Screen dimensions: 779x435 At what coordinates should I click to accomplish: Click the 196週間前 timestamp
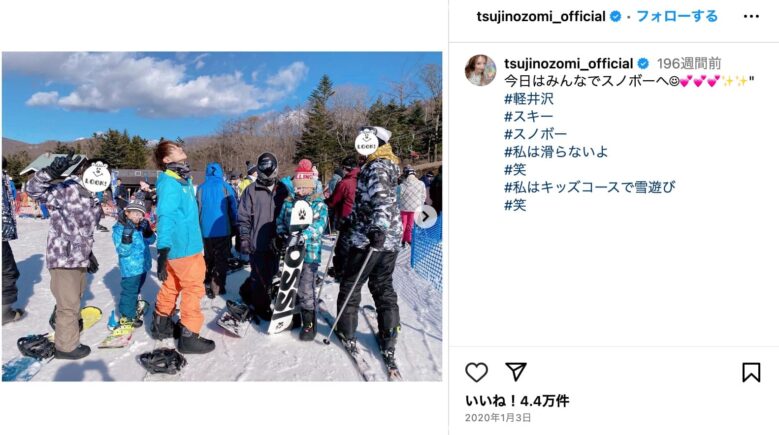(x=689, y=64)
